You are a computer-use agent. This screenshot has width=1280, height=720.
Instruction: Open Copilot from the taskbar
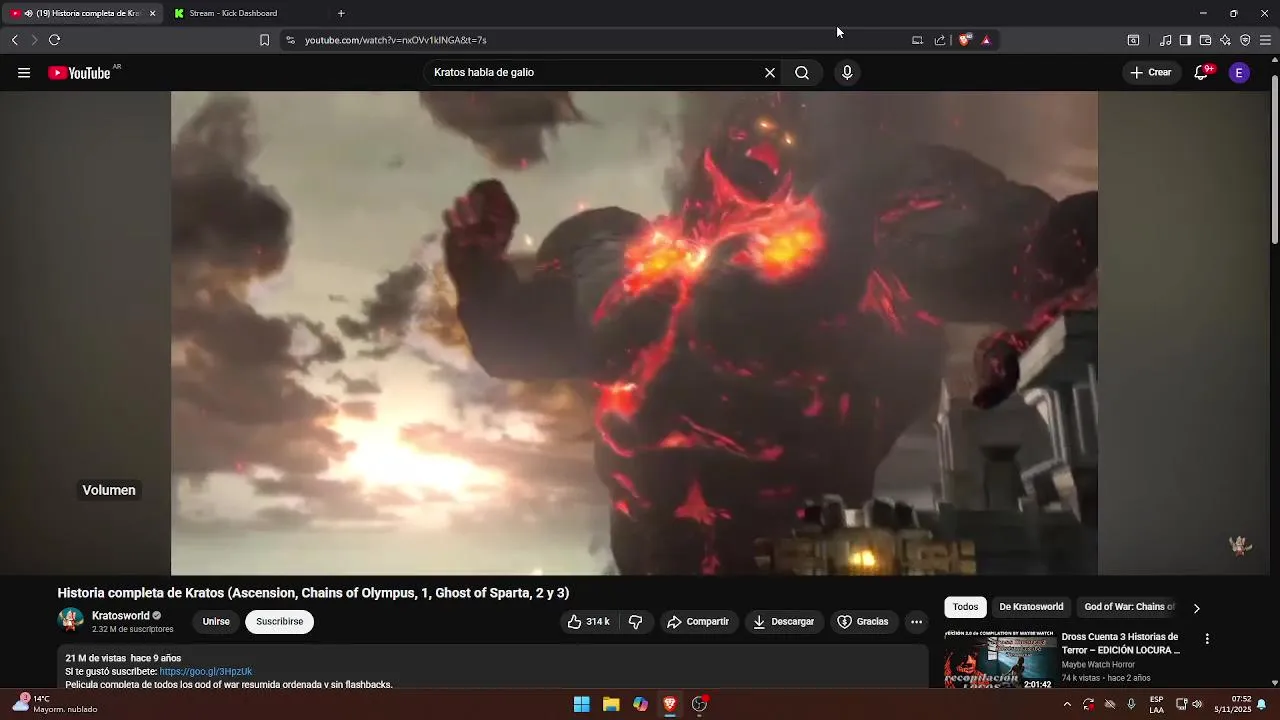(640, 704)
